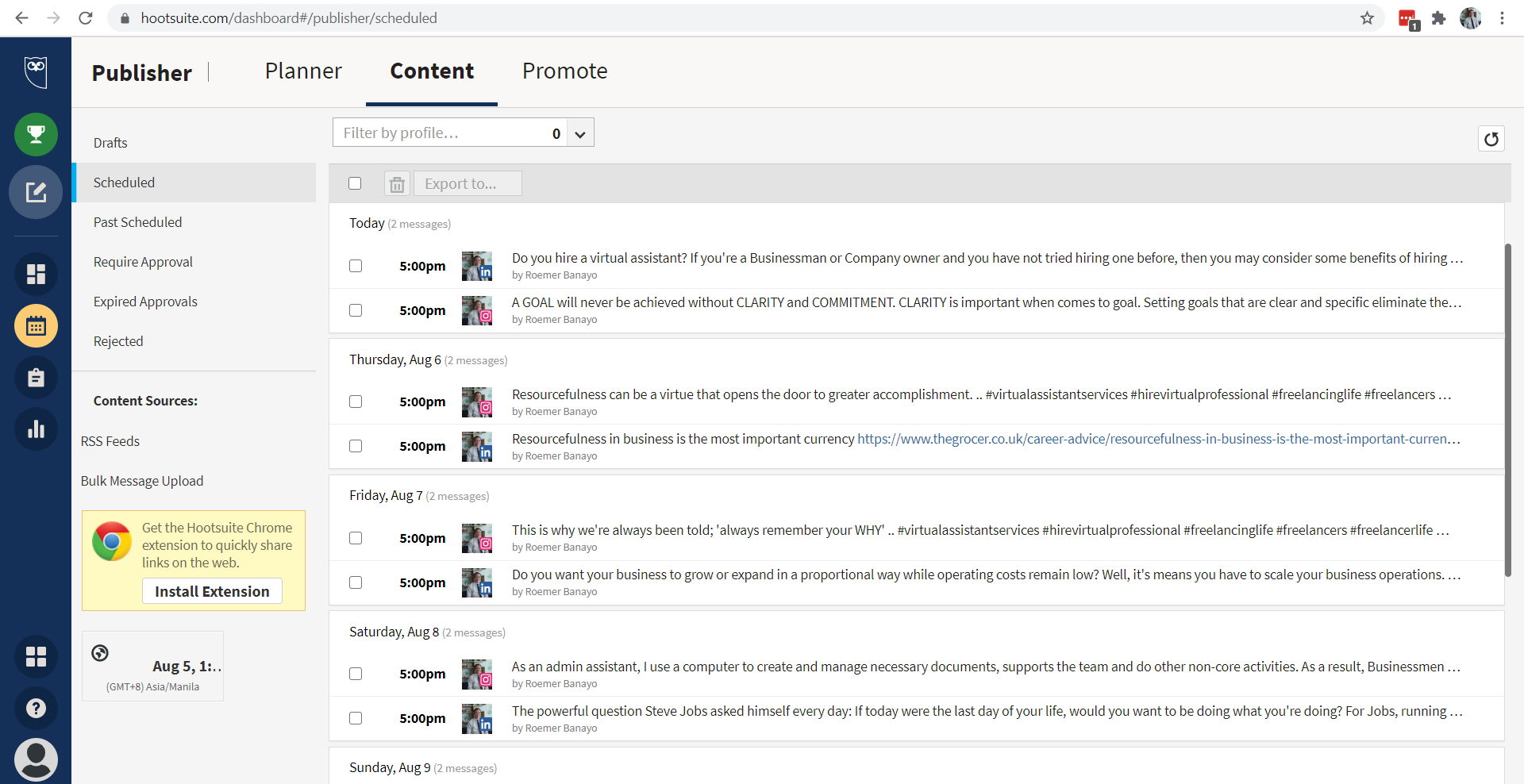
Task: Refresh the scheduled message list
Action: point(1491,139)
